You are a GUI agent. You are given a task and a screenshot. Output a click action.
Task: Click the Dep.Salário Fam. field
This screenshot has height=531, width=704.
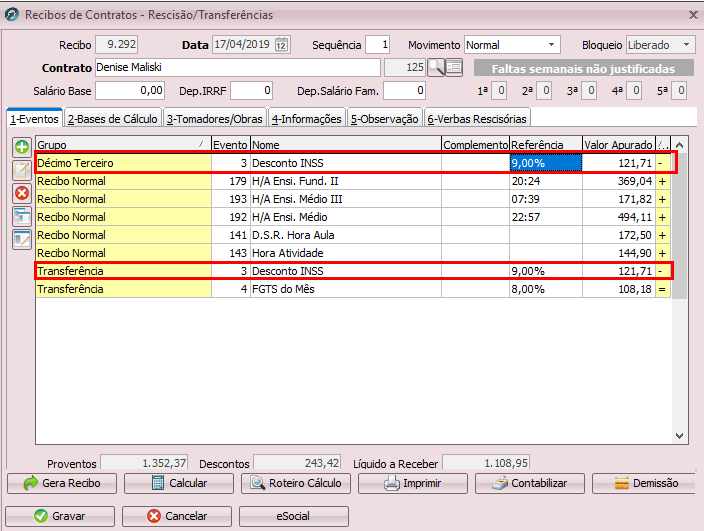point(404,91)
